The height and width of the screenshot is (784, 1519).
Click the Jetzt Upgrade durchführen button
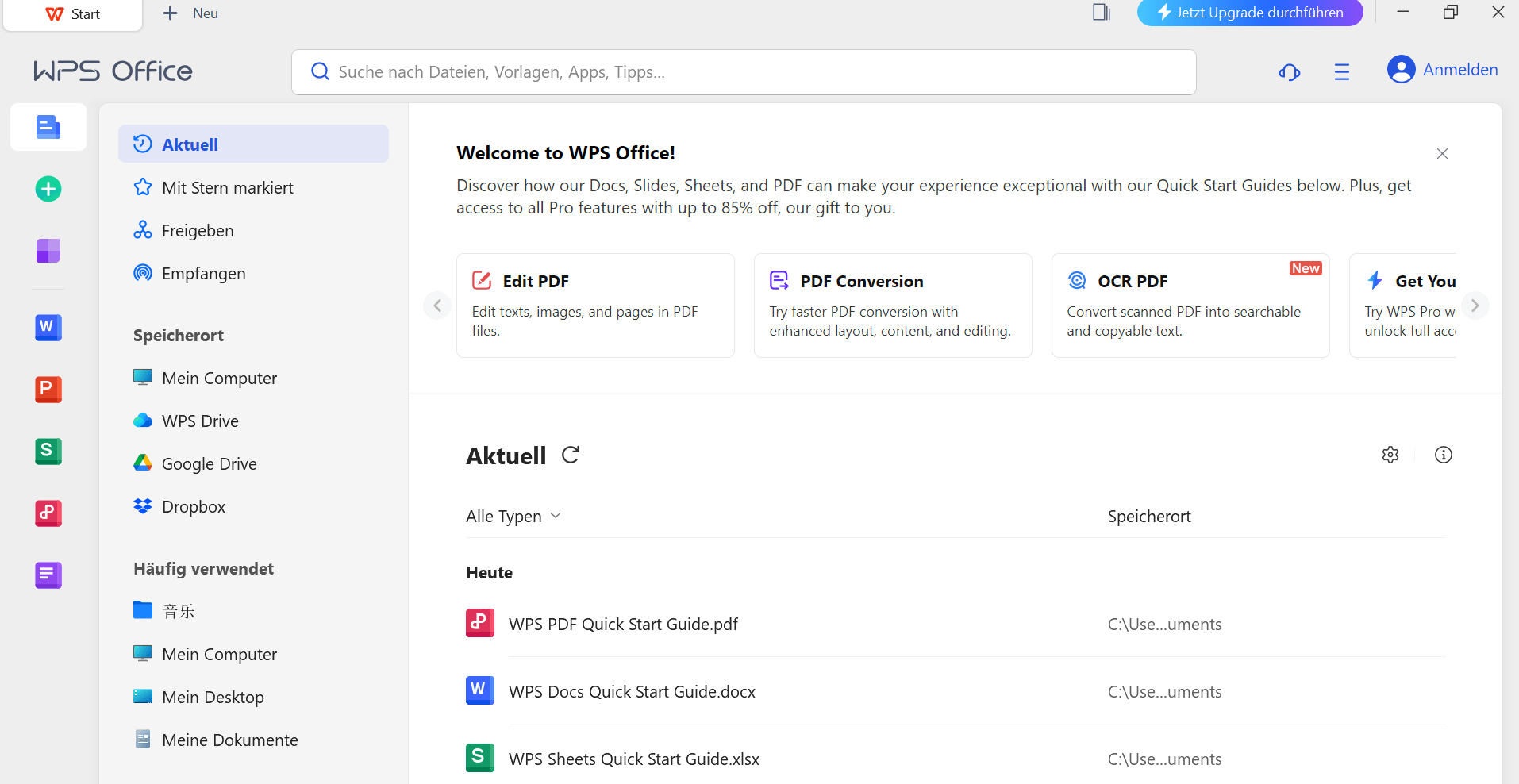pos(1249,13)
